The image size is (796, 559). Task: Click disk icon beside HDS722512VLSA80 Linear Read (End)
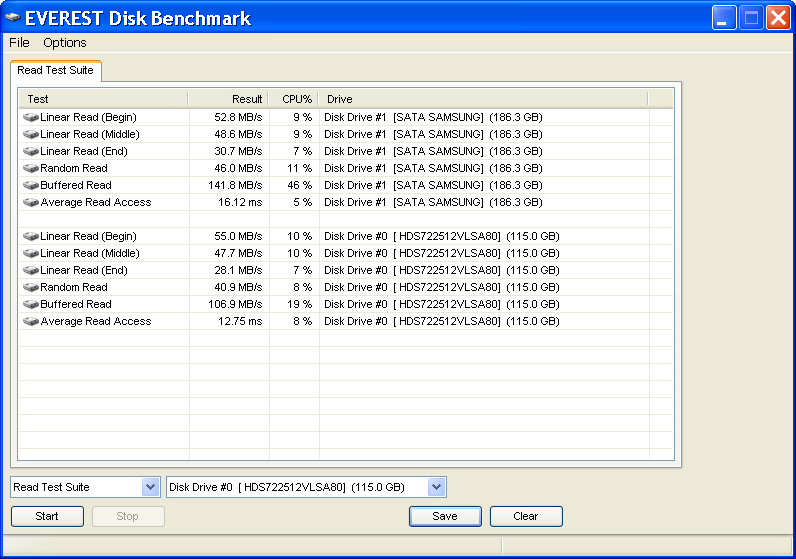click(31, 271)
